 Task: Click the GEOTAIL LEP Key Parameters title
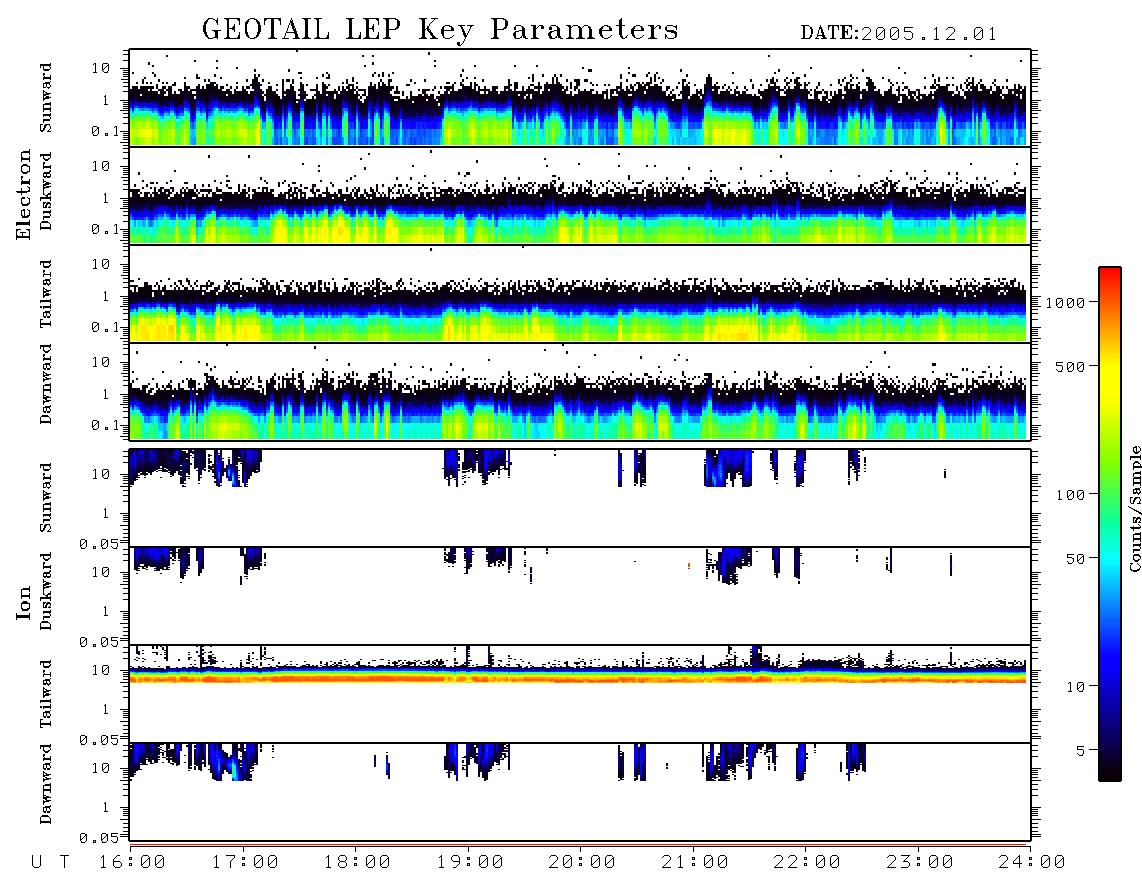pyautogui.click(x=440, y=30)
